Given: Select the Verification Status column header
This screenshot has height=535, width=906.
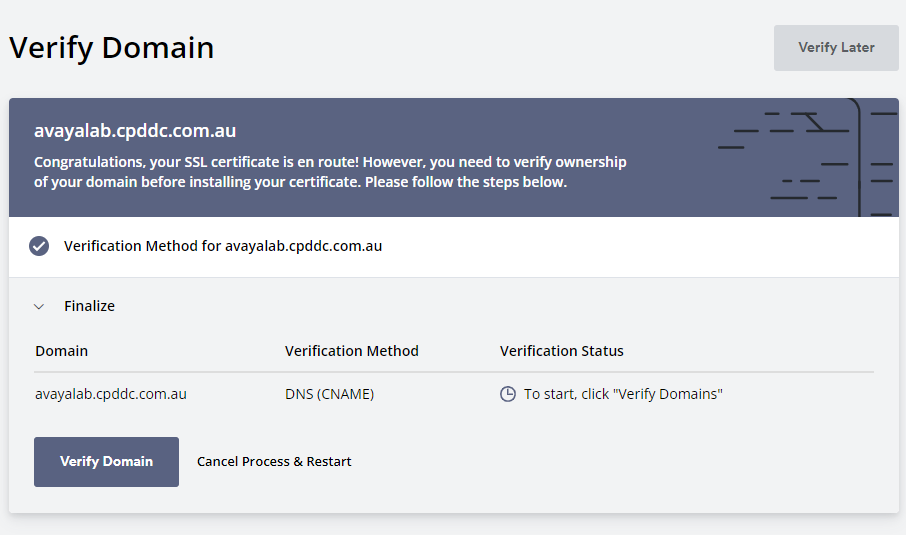Looking at the screenshot, I should (561, 351).
